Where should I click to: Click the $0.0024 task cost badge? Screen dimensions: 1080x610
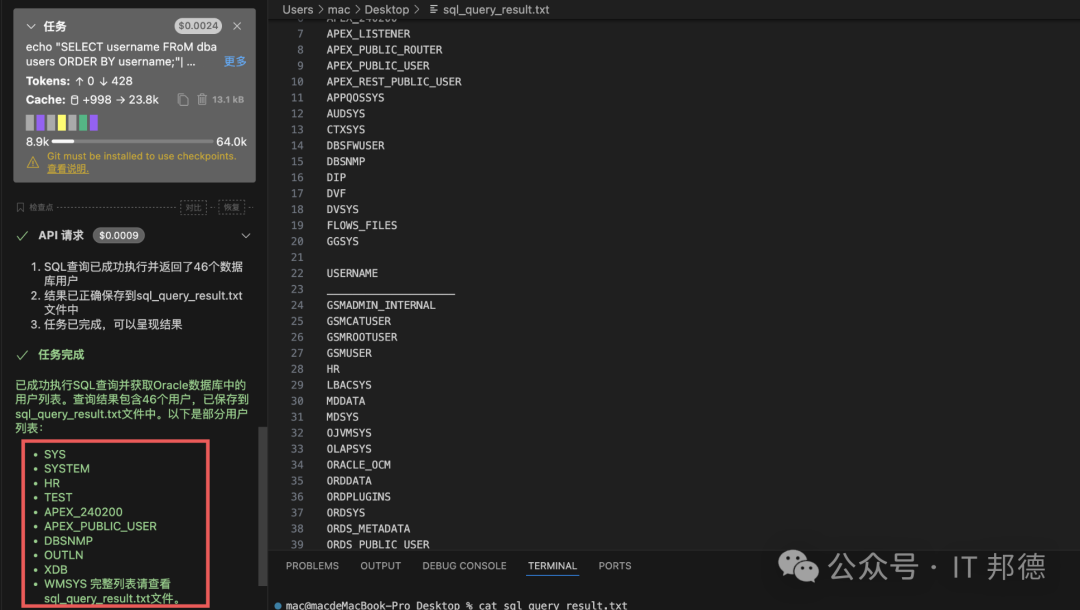tap(198, 26)
